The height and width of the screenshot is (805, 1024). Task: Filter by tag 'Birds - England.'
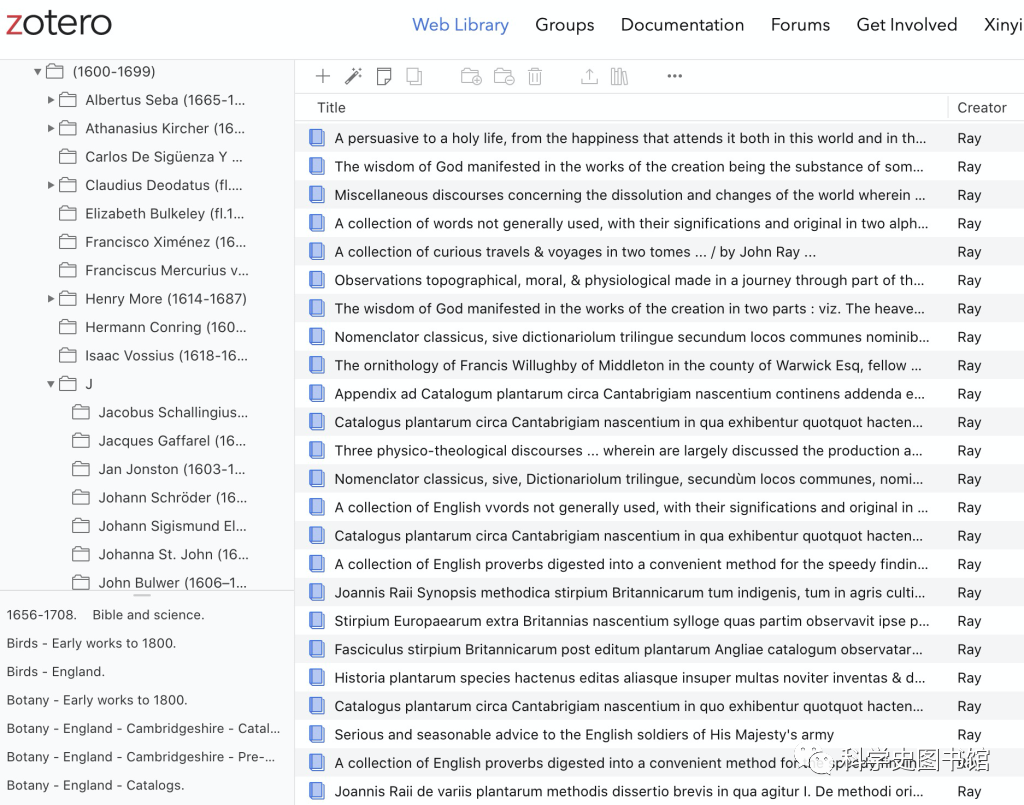[56, 671]
